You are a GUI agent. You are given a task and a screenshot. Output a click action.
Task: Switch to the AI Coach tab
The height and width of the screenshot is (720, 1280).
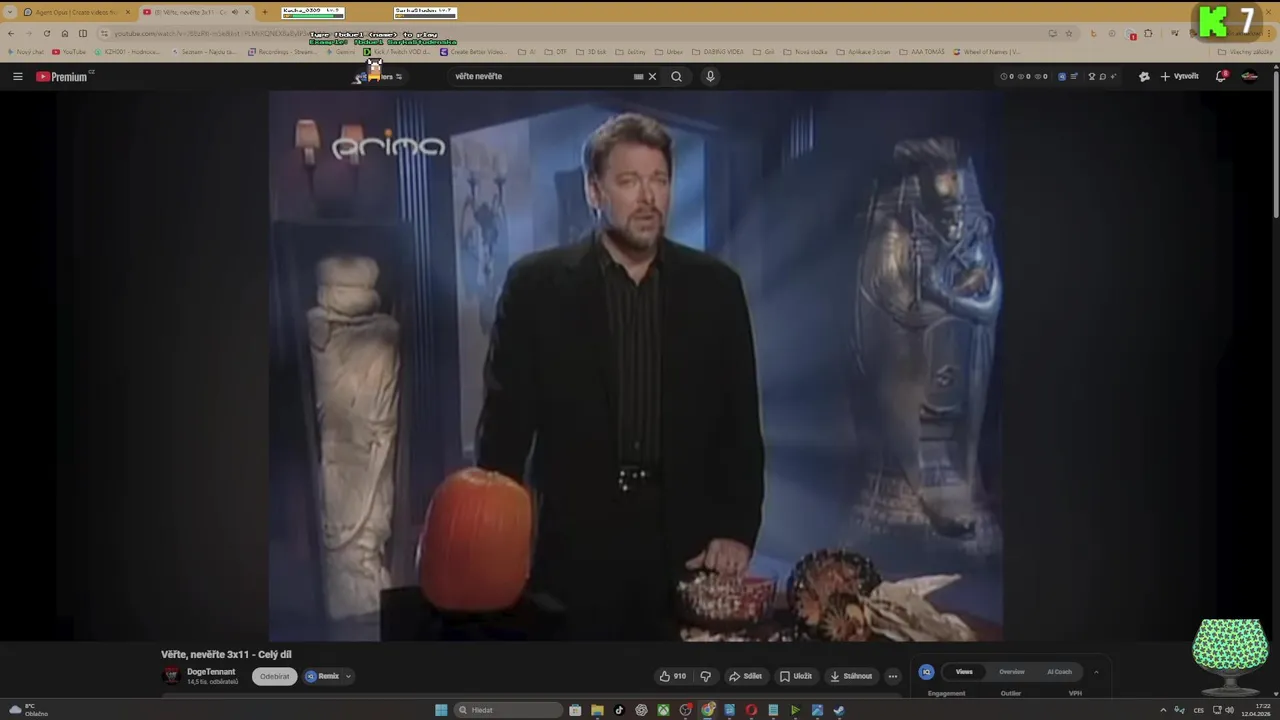click(1059, 672)
